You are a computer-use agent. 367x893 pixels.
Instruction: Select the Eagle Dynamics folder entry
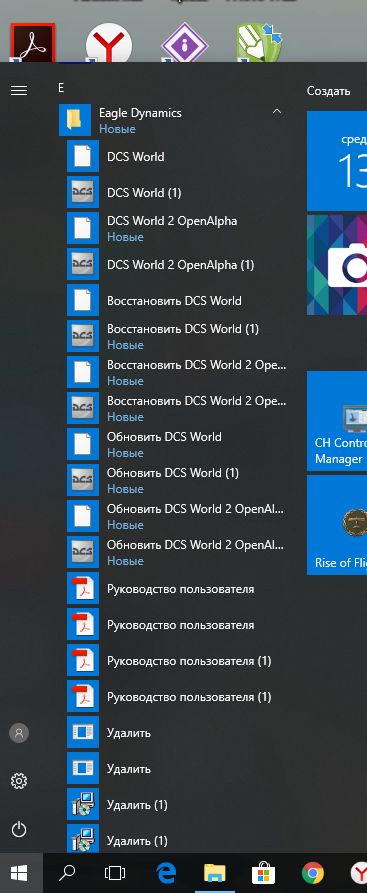click(172, 120)
